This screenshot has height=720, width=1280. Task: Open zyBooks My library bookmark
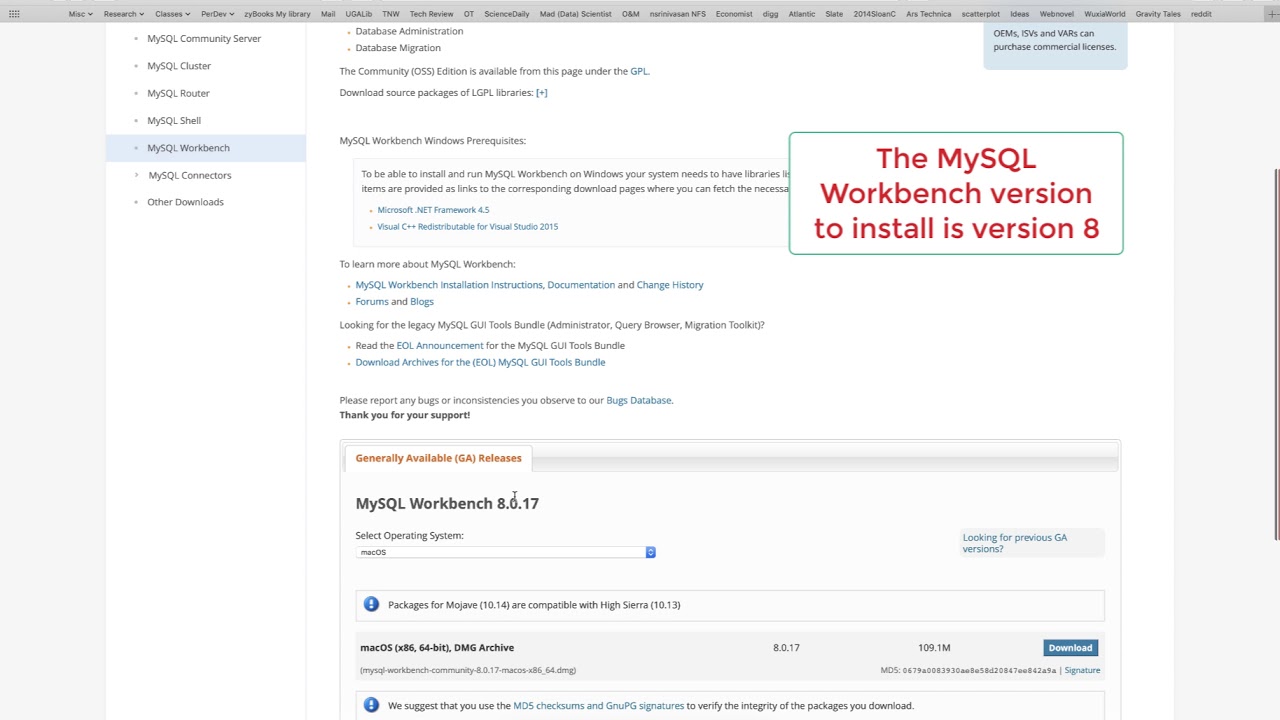coord(277,14)
